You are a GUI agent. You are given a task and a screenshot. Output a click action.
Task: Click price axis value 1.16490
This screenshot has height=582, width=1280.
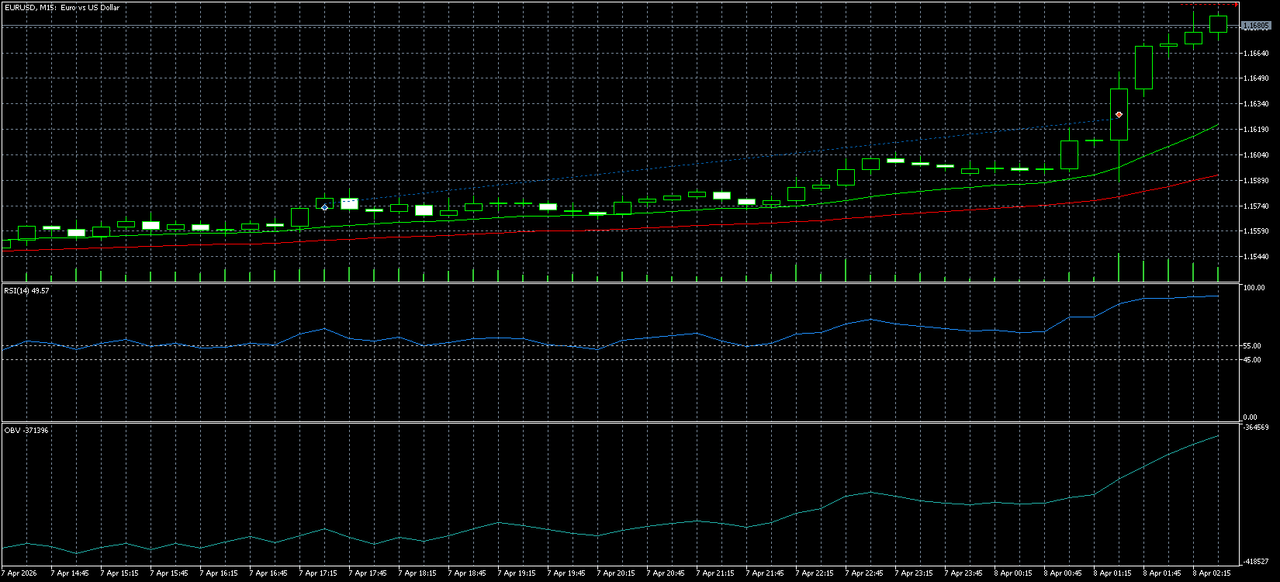(x=1256, y=78)
